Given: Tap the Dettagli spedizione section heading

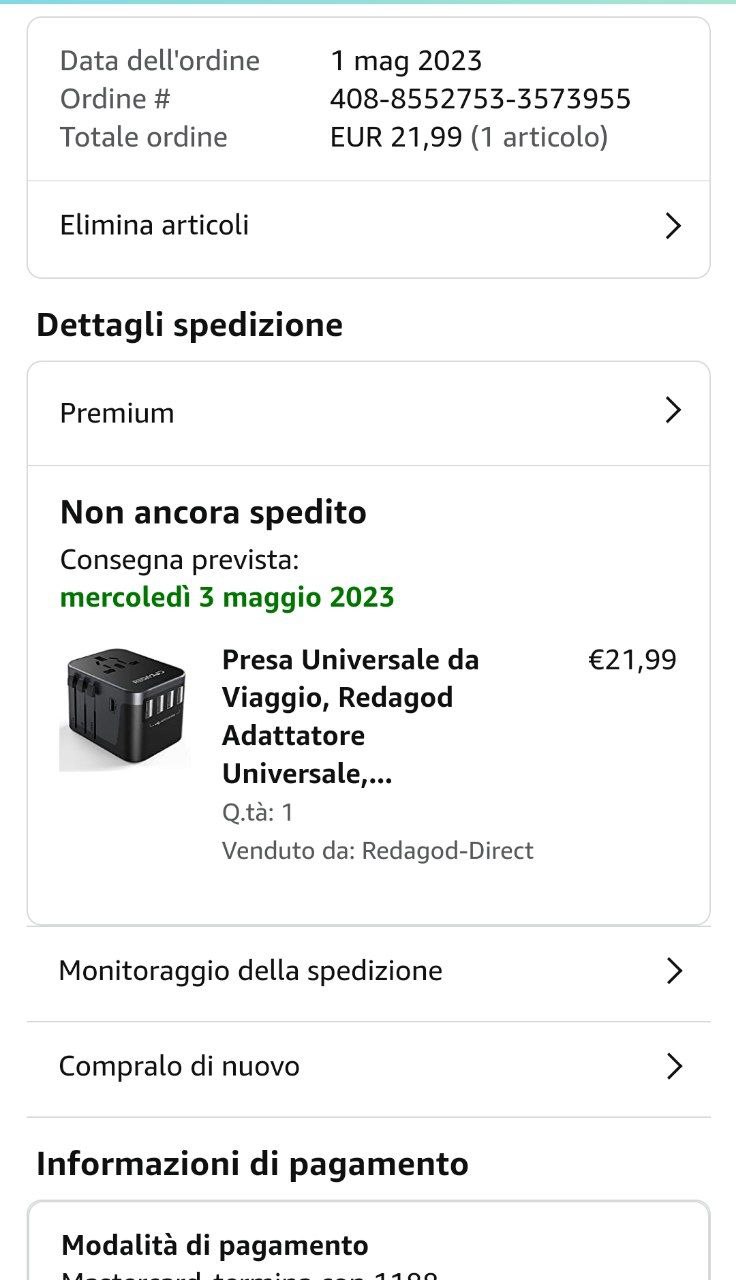Looking at the screenshot, I should [189, 325].
